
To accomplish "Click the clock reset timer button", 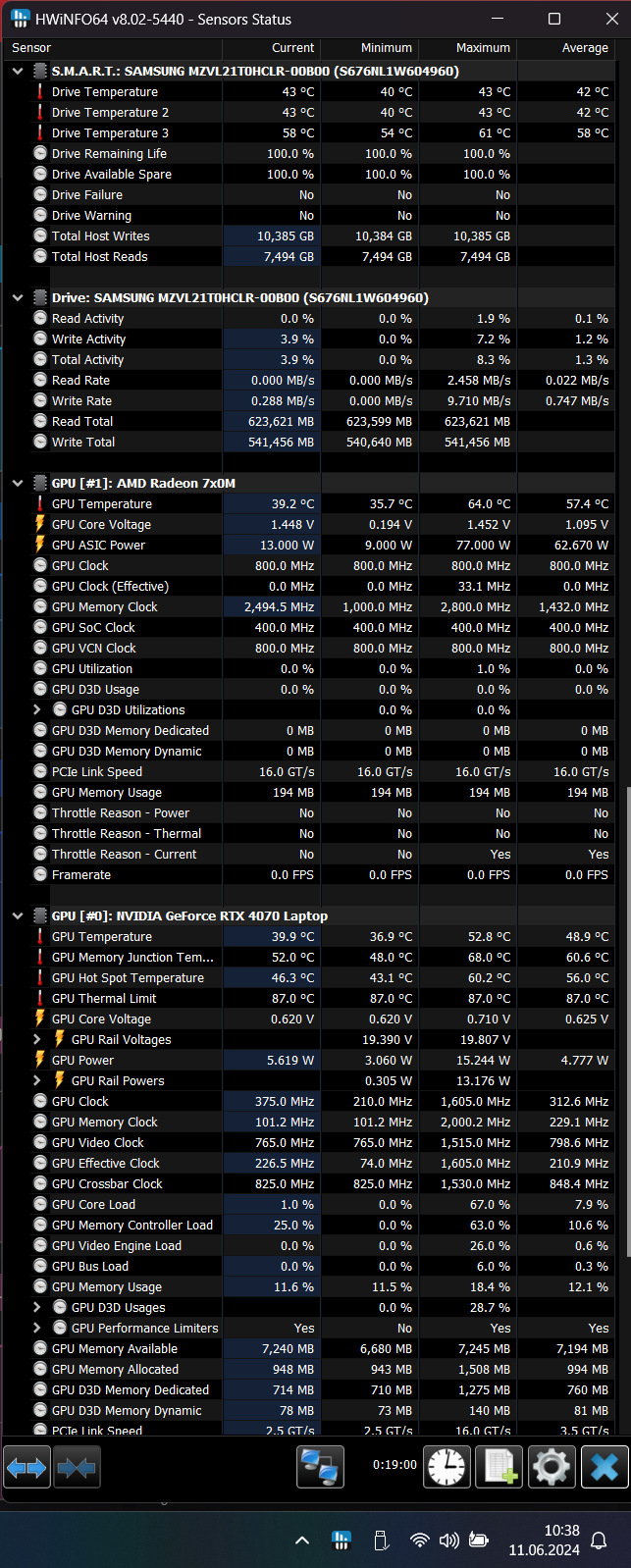I will pos(447,1468).
